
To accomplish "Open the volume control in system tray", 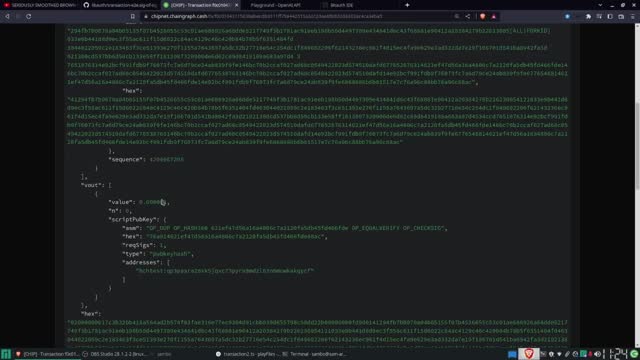I will point(597,354).
